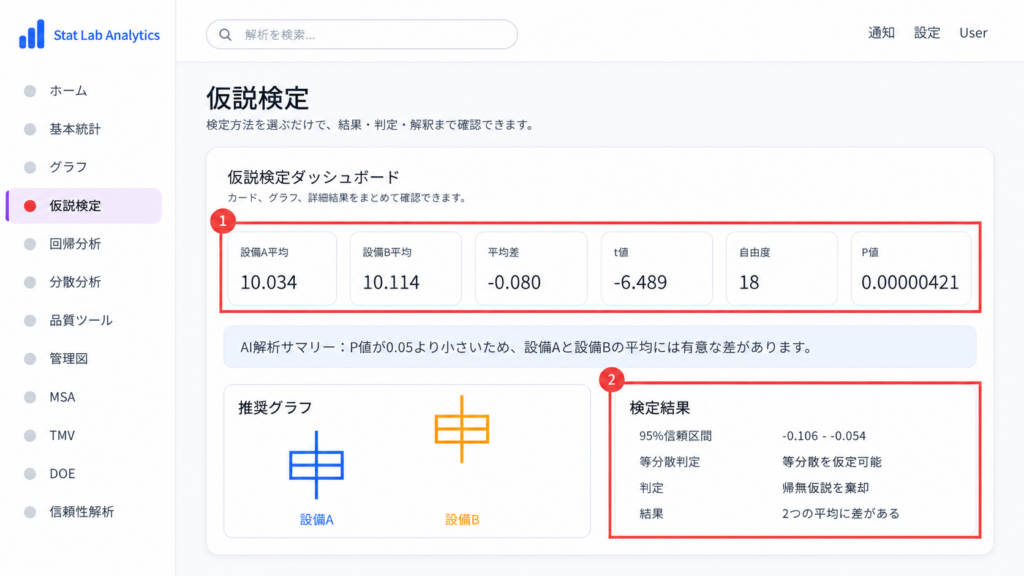Click 帰無仮説を棄却 result text
1024x576 pixels.
point(825,488)
